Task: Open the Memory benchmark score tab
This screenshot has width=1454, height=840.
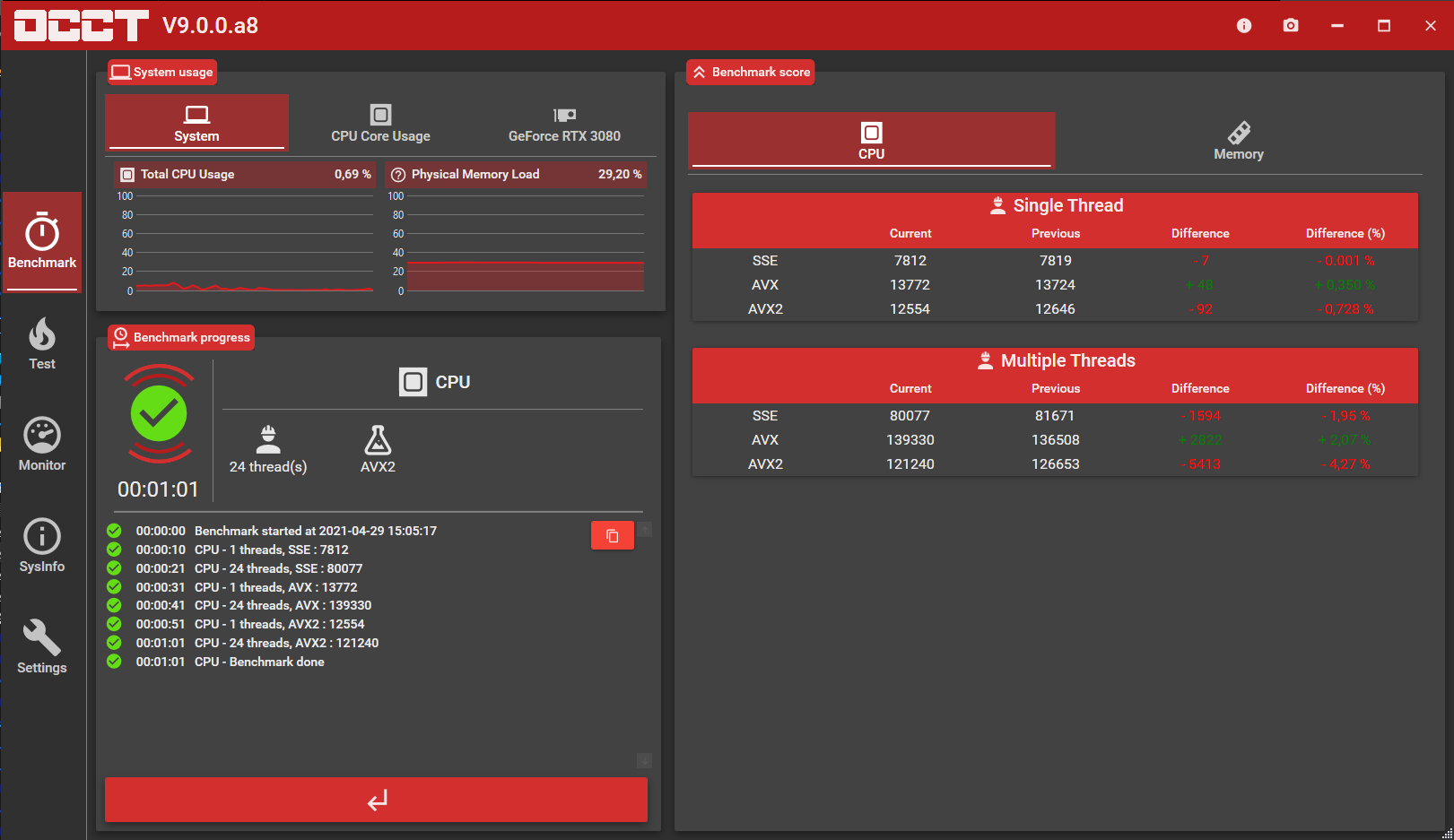Action: 1238,141
